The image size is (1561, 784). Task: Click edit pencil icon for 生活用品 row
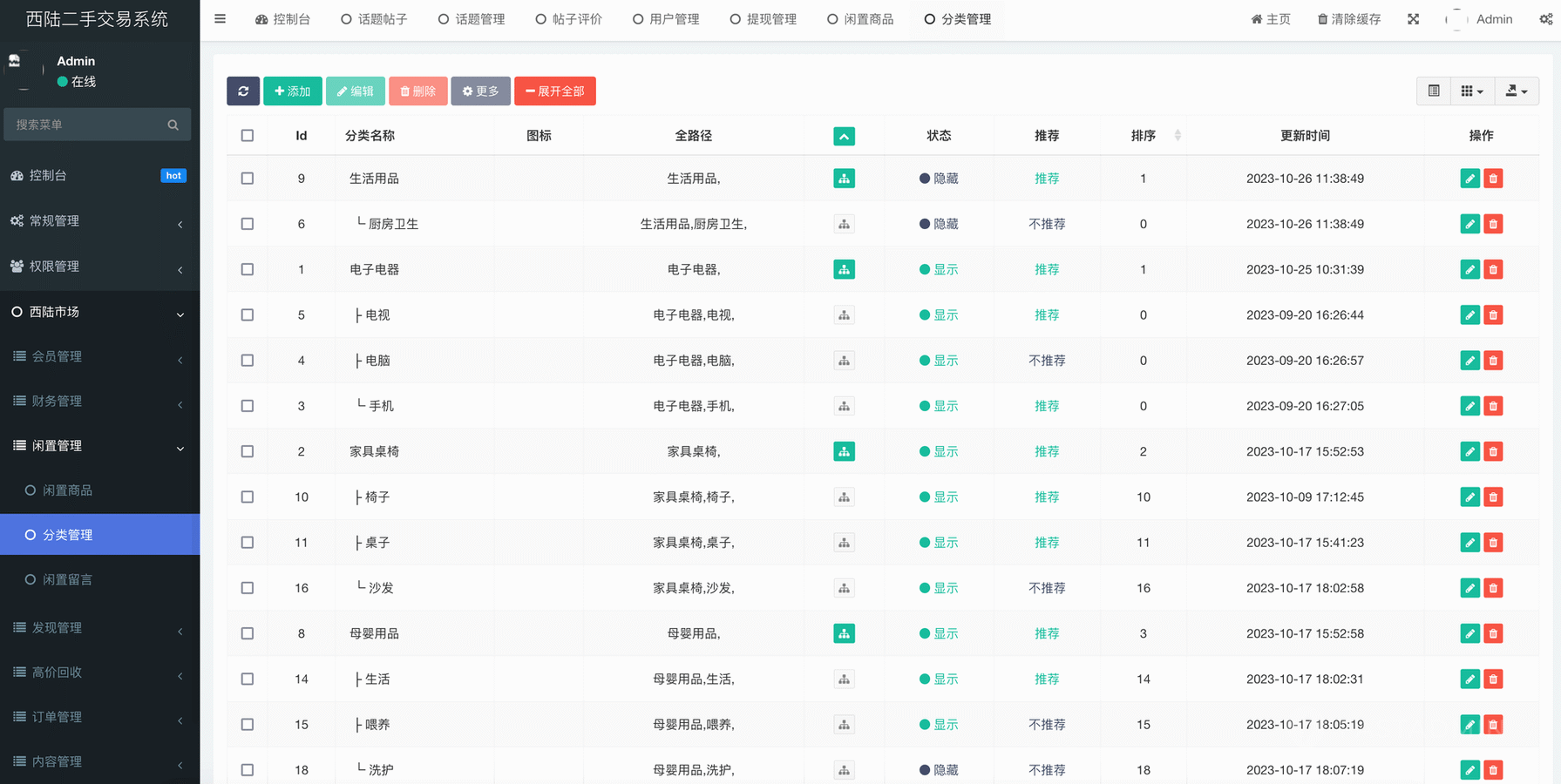click(x=1469, y=179)
